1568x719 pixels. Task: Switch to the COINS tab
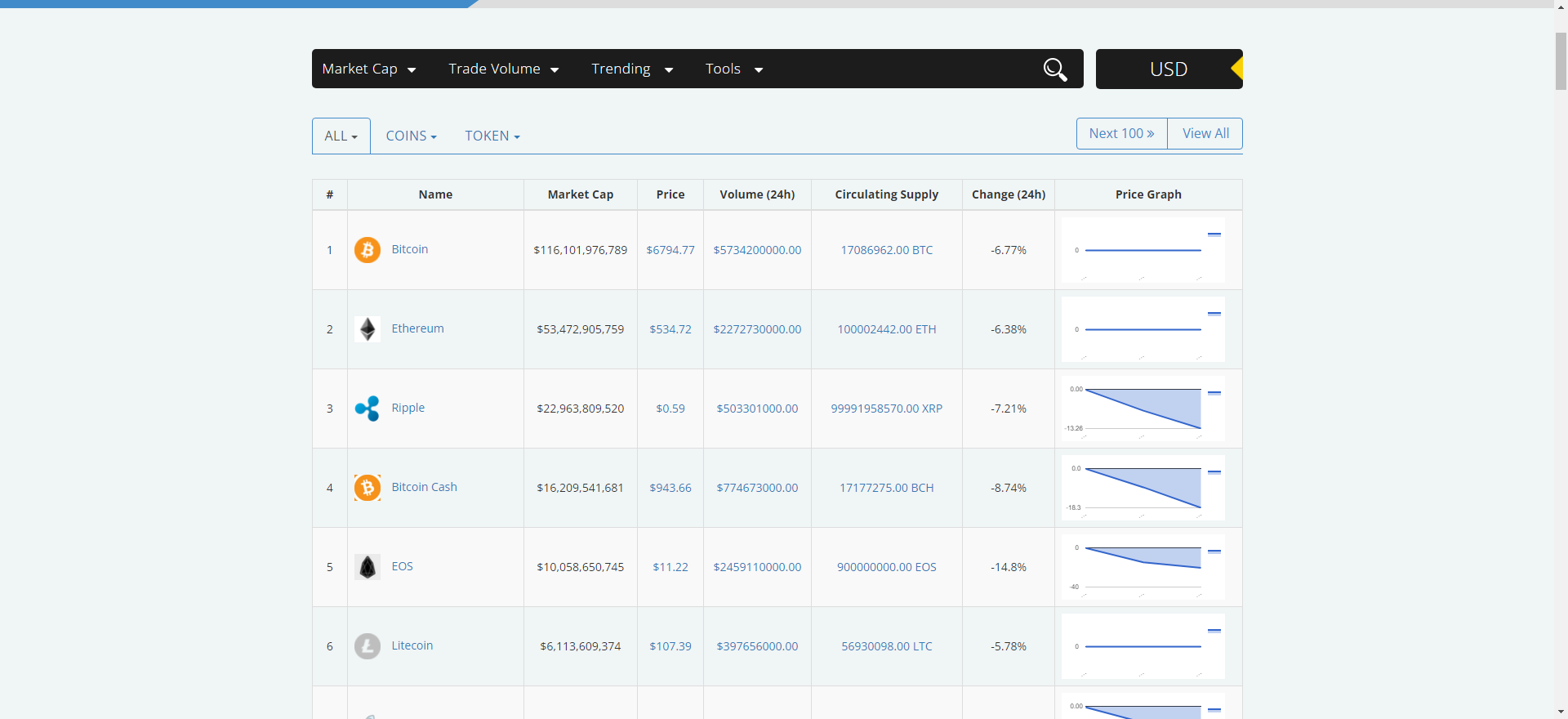[x=411, y=136]
